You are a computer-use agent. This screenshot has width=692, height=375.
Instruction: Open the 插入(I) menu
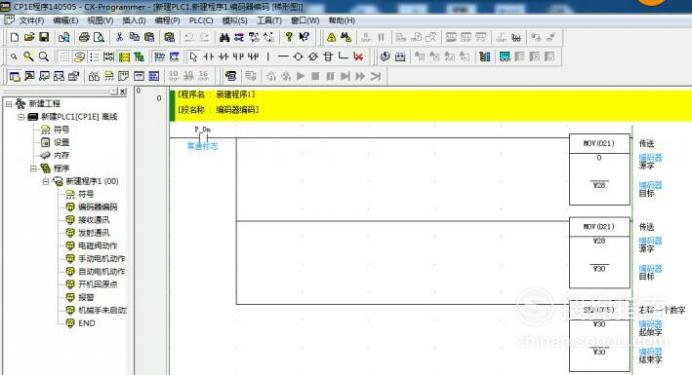134,20
